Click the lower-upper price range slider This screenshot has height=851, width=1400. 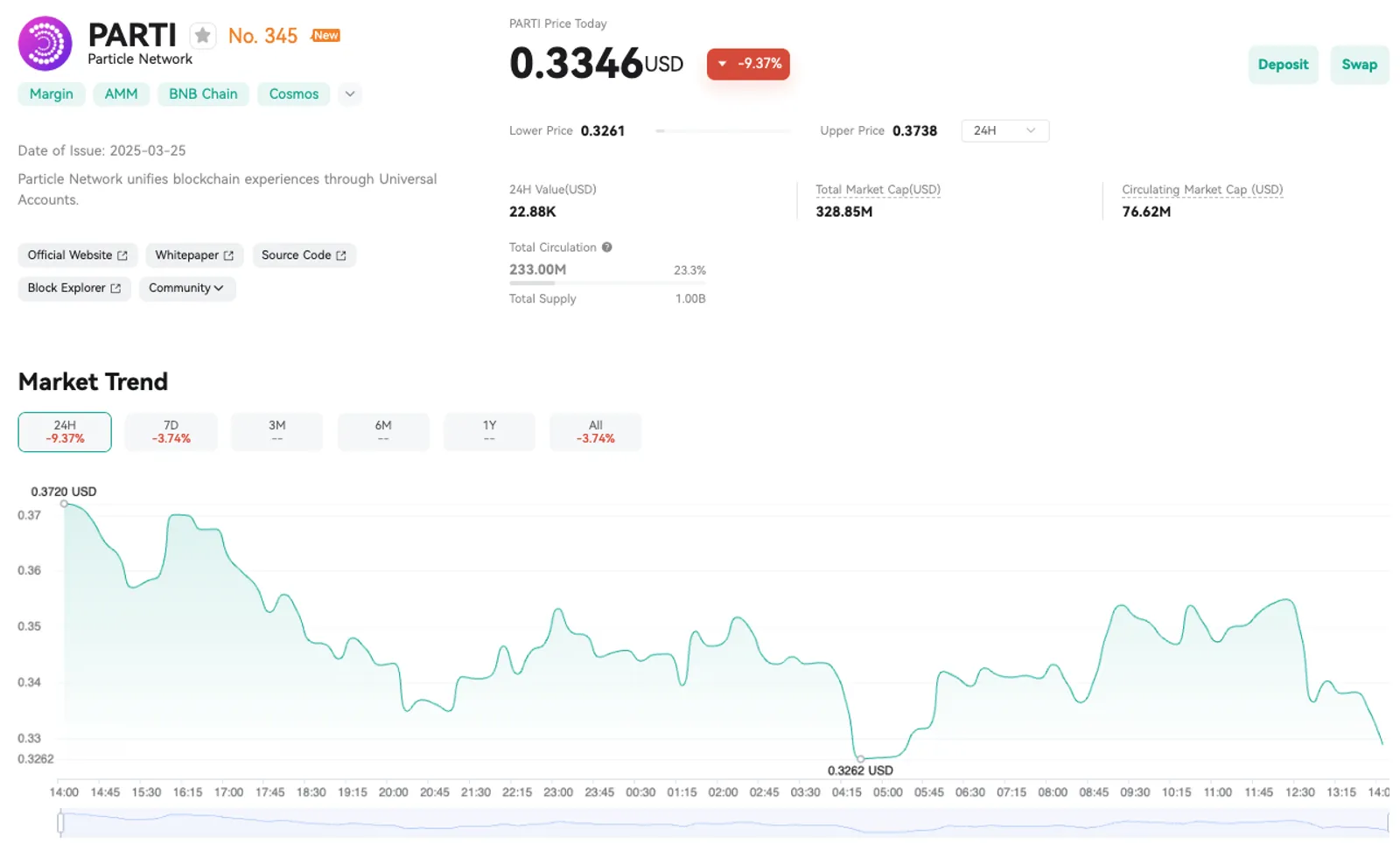(x=723, y=130)
